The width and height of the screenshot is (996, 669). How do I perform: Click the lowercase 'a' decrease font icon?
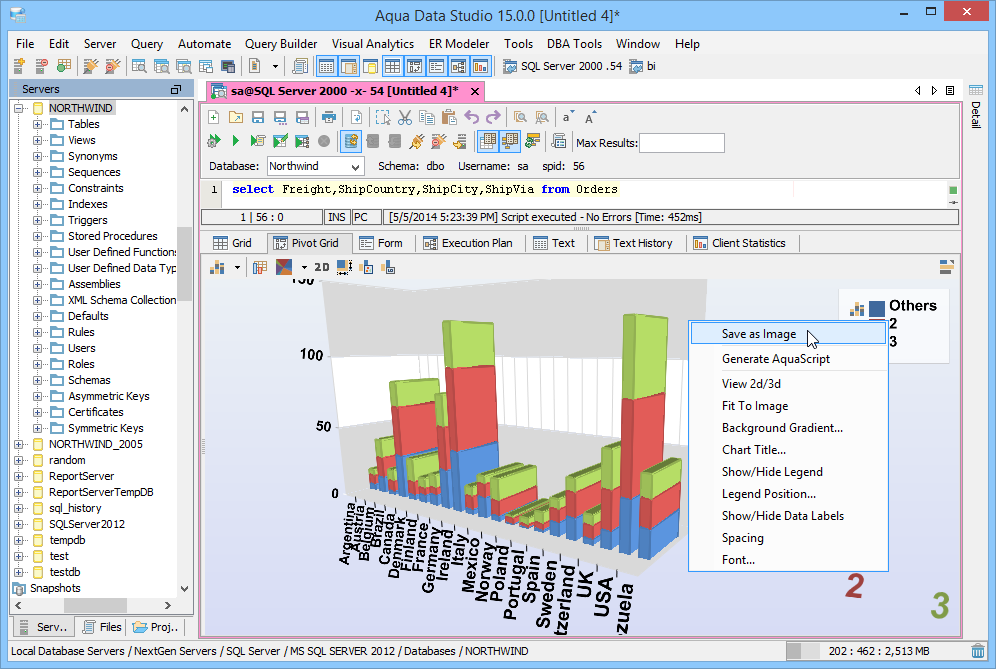567,117
